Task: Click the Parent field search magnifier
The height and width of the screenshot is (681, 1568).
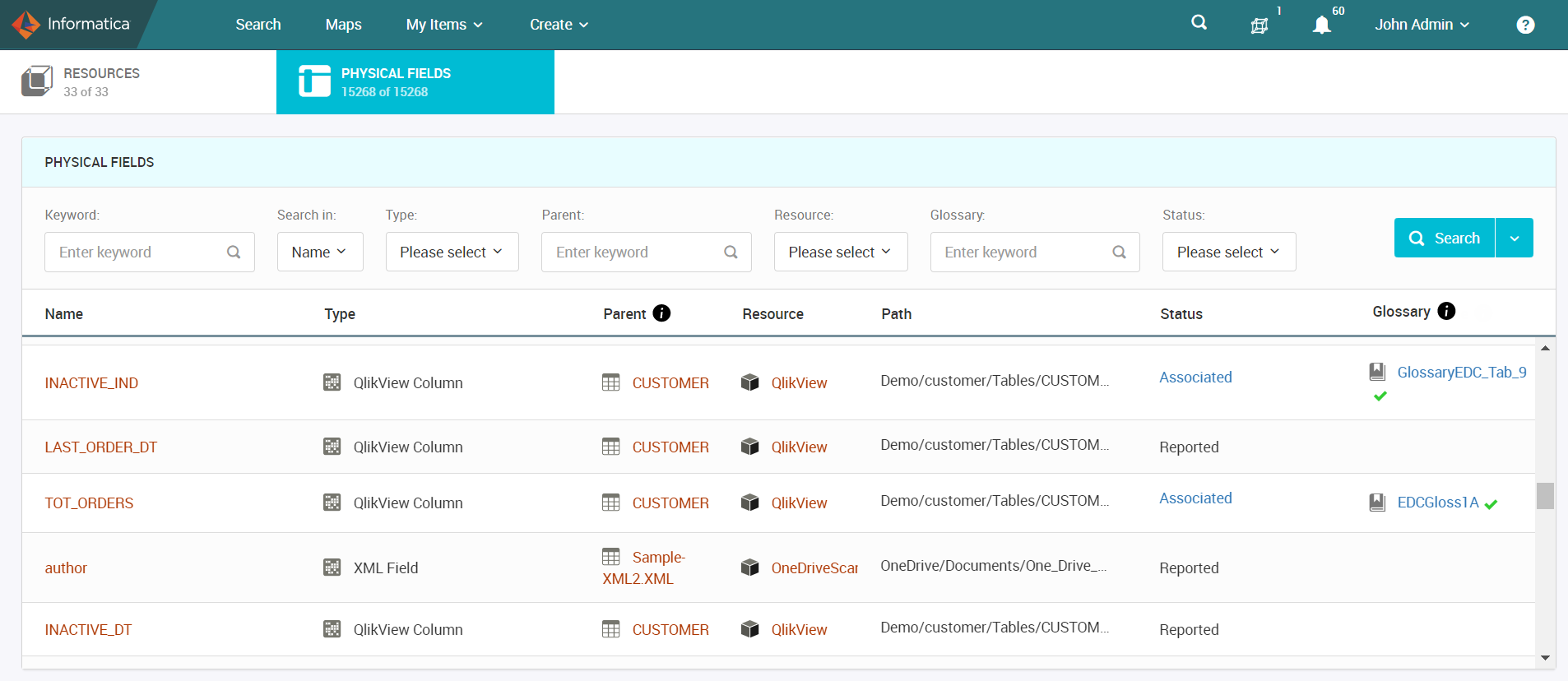Action: coord(731,252)
